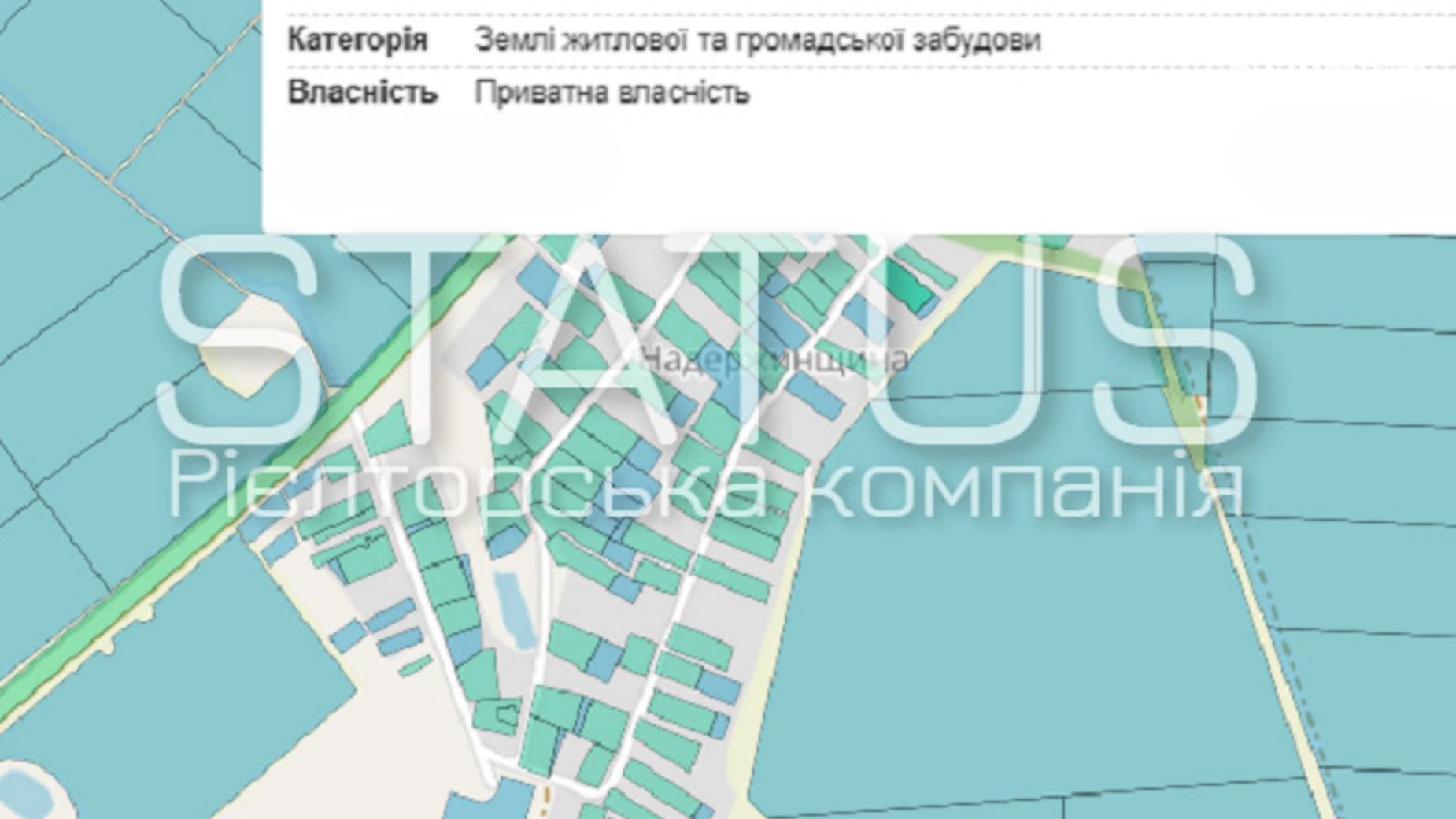Screen dimensions: 1456x819
Task: Click the beige unparceled area southwest of the village
Action: click(409, 732)
